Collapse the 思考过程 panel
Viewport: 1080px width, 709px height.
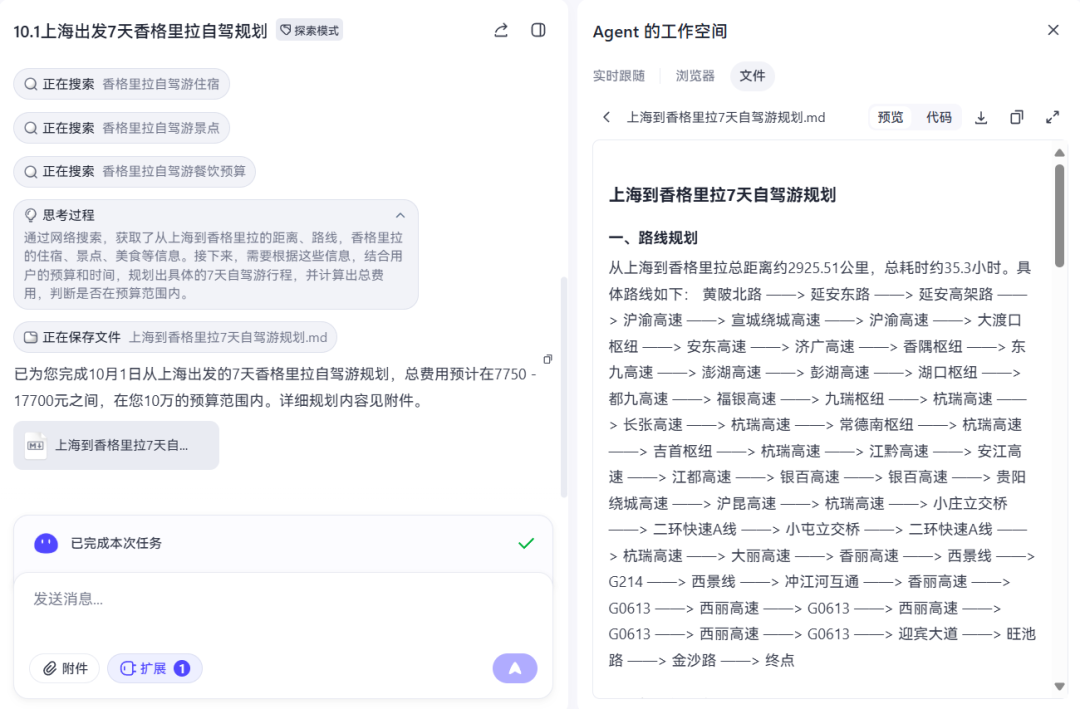click(400, 214)
